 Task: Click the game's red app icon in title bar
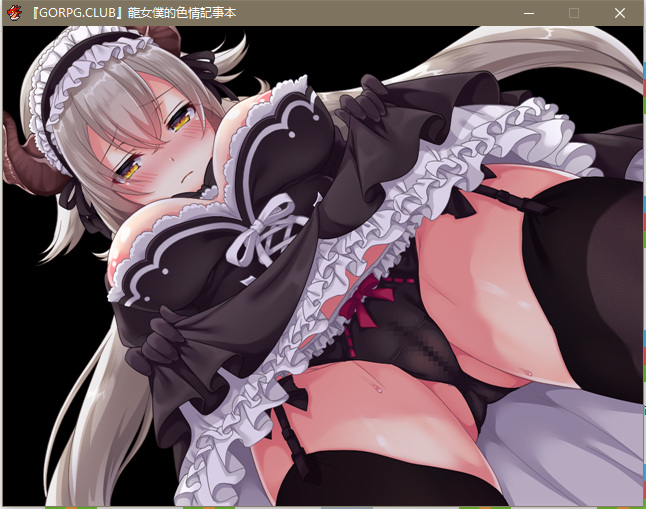click(x=14, y=13)
